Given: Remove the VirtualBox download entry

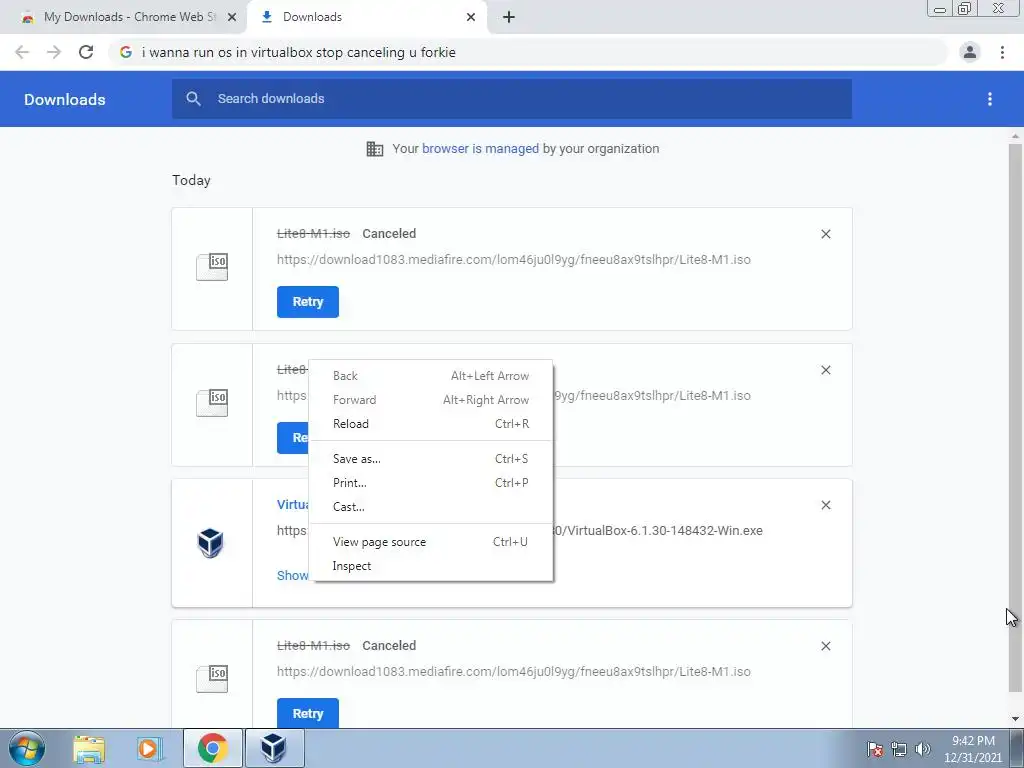Looking at the screenshot, I should pyautogui.click(x=825, y=505).
